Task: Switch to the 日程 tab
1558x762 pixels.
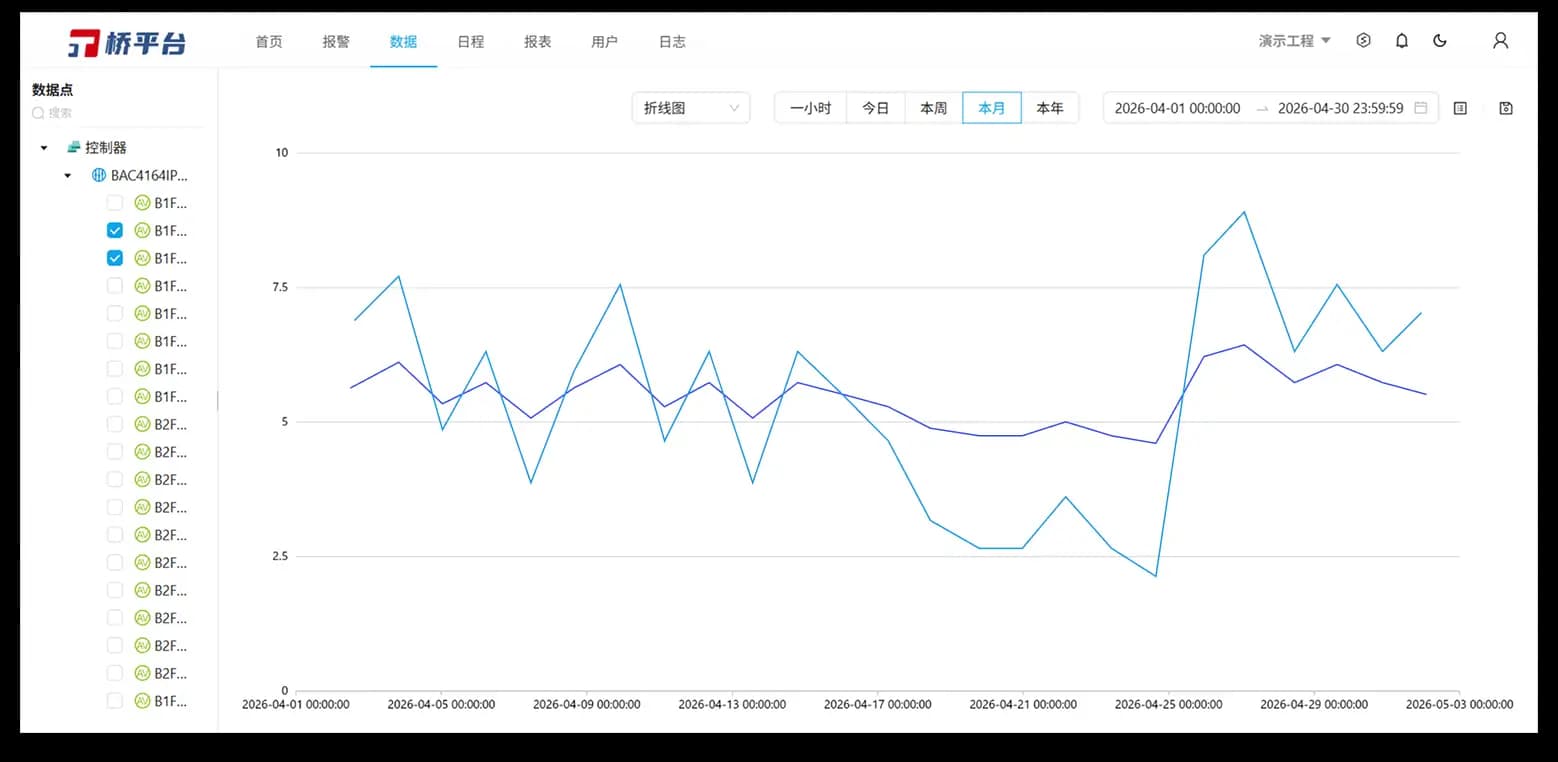Action: point(470,42)
